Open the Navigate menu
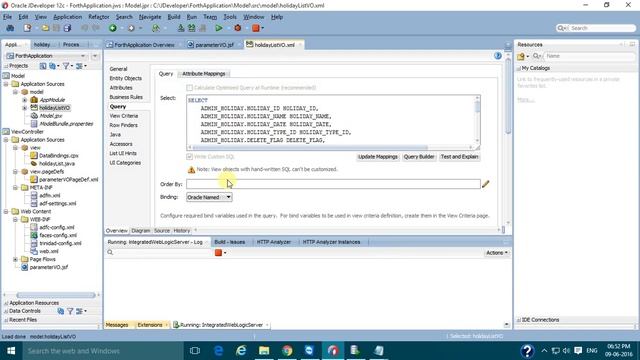 point(150,17)
